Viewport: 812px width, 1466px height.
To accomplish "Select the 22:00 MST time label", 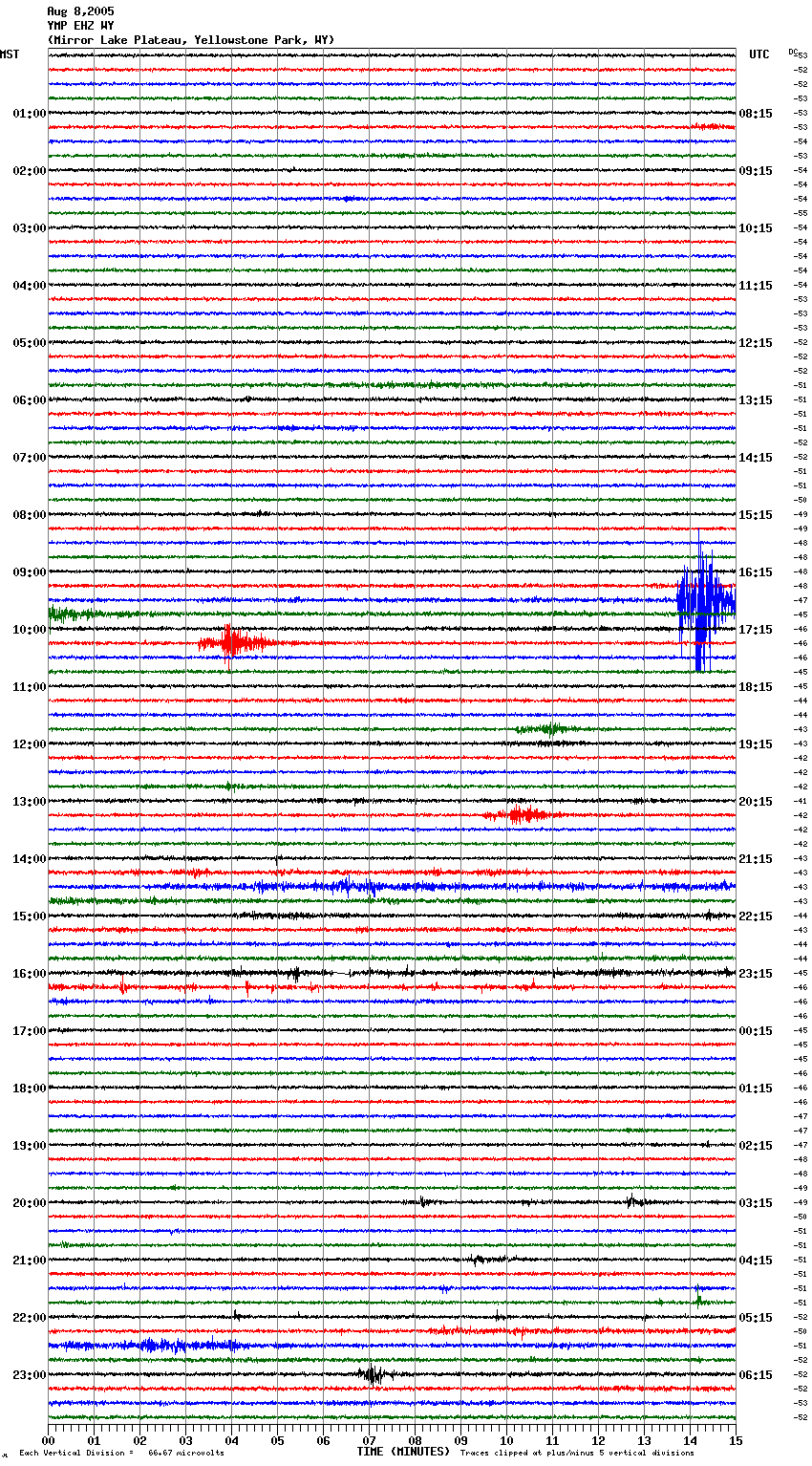I will pyautogui.click(x=29, y=1318).
